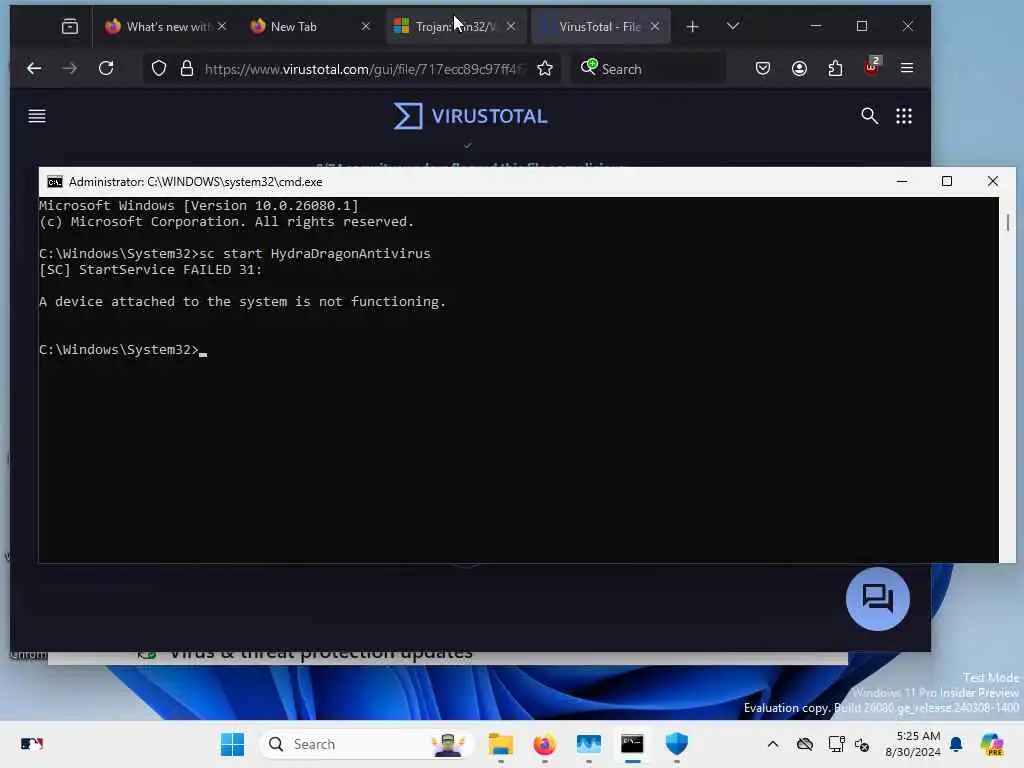Click "[SC] StartService FAILED 31:" line
The image size is (1024, 768).
click(151, 270)
